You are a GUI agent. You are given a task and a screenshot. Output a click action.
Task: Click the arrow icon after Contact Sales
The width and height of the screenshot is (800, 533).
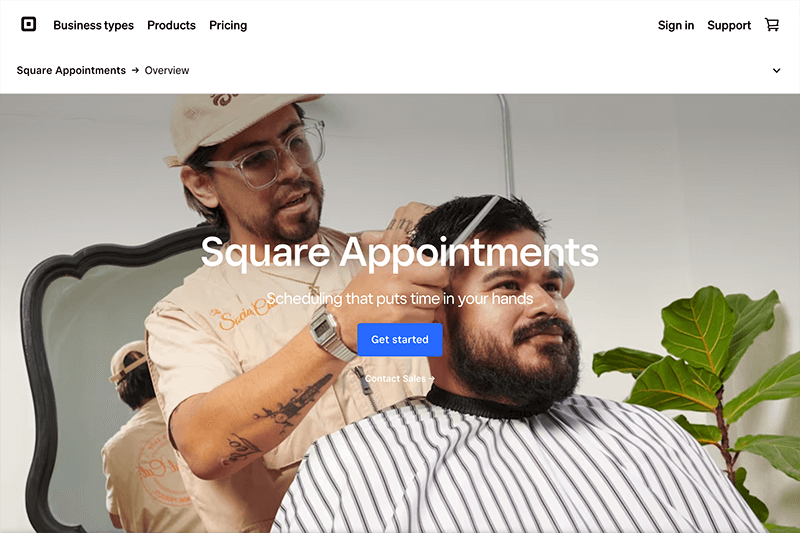pyautogui.click(x=432, y=379)
